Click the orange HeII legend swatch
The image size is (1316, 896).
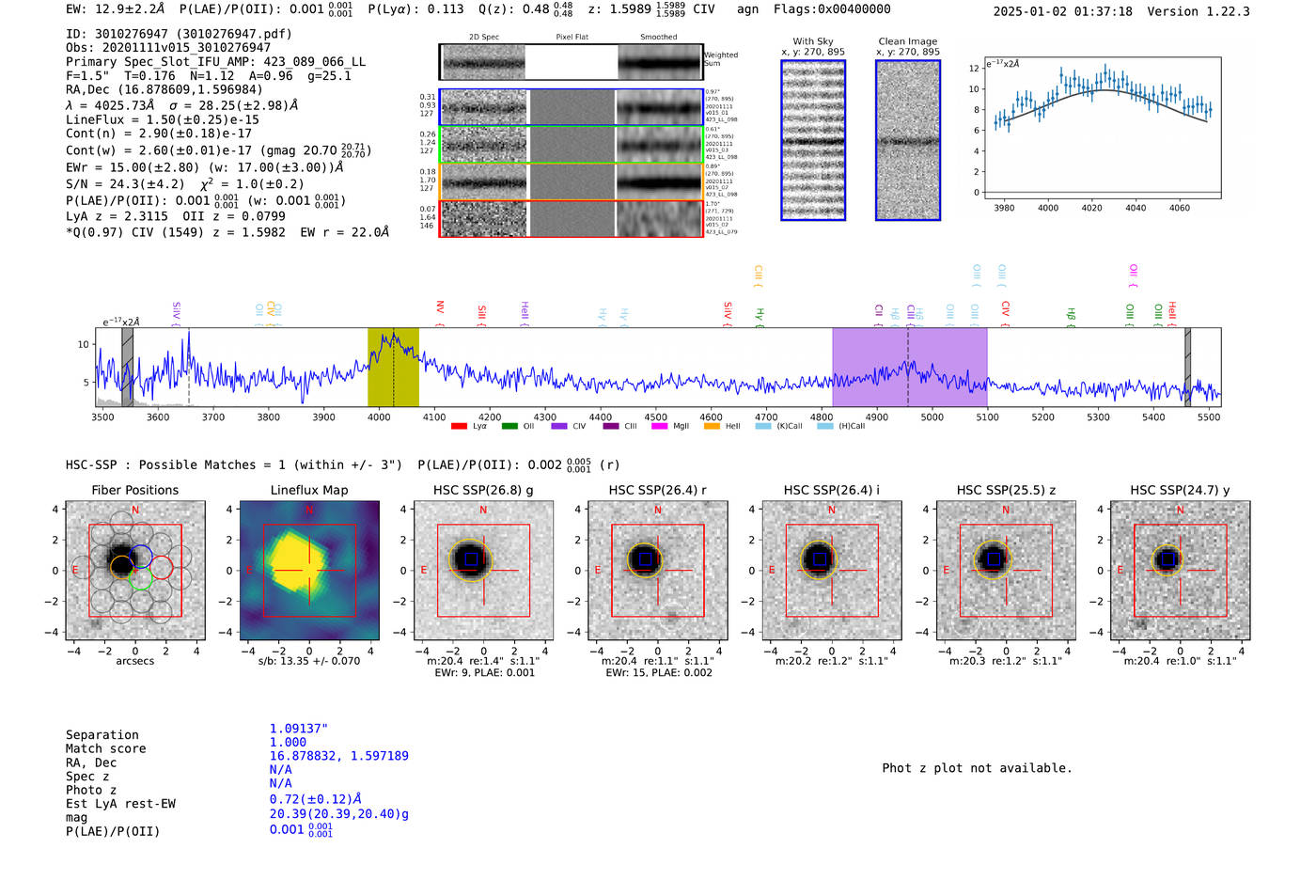[712, 426]
